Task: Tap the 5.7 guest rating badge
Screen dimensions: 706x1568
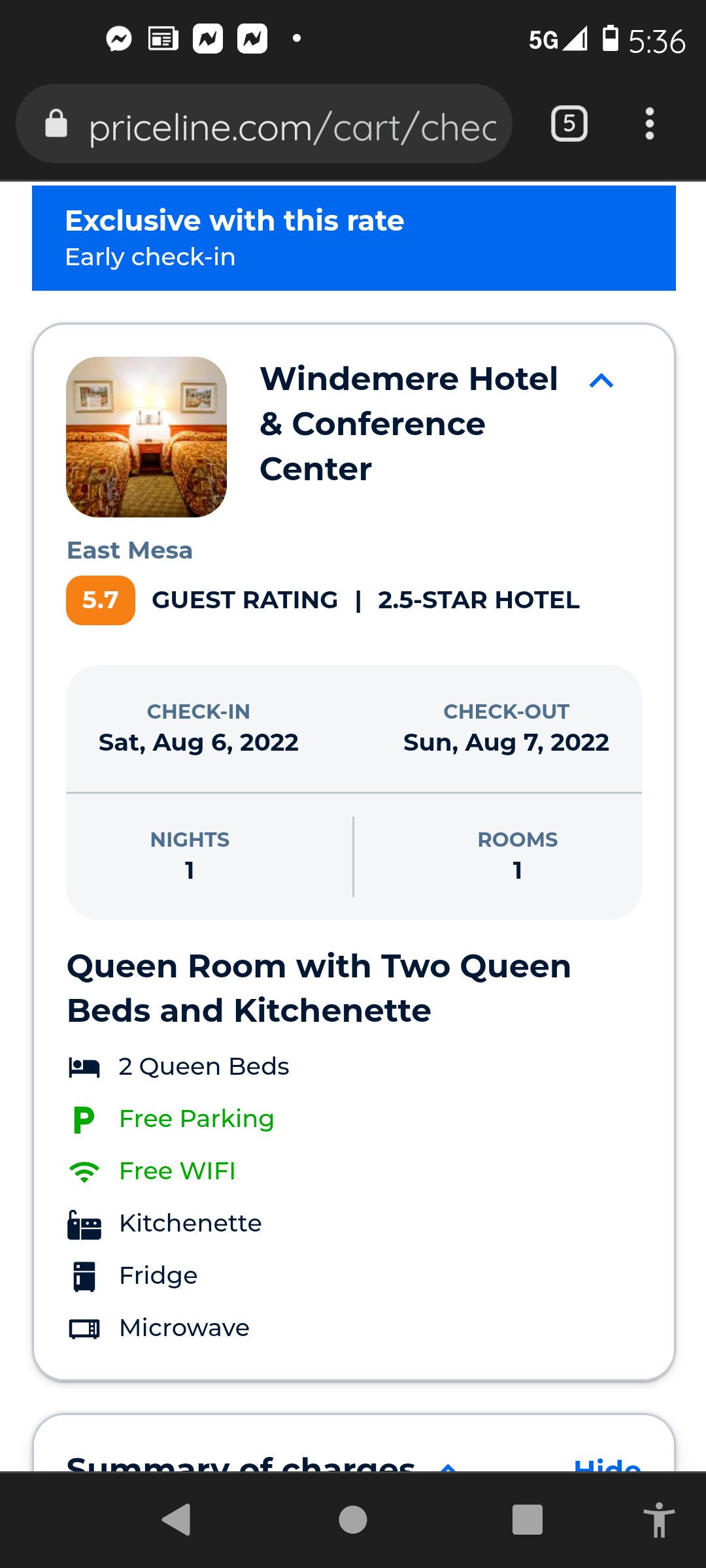Action: coord(101,600)
